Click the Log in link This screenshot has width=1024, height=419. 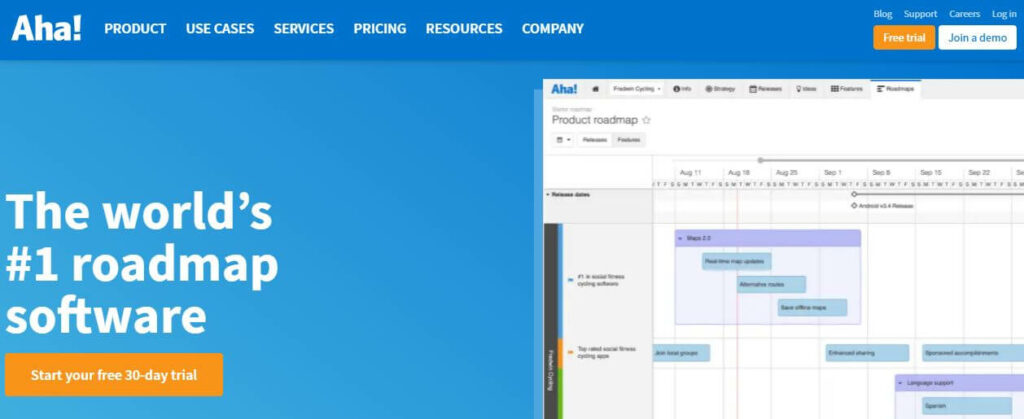[x=1004, y=14]
